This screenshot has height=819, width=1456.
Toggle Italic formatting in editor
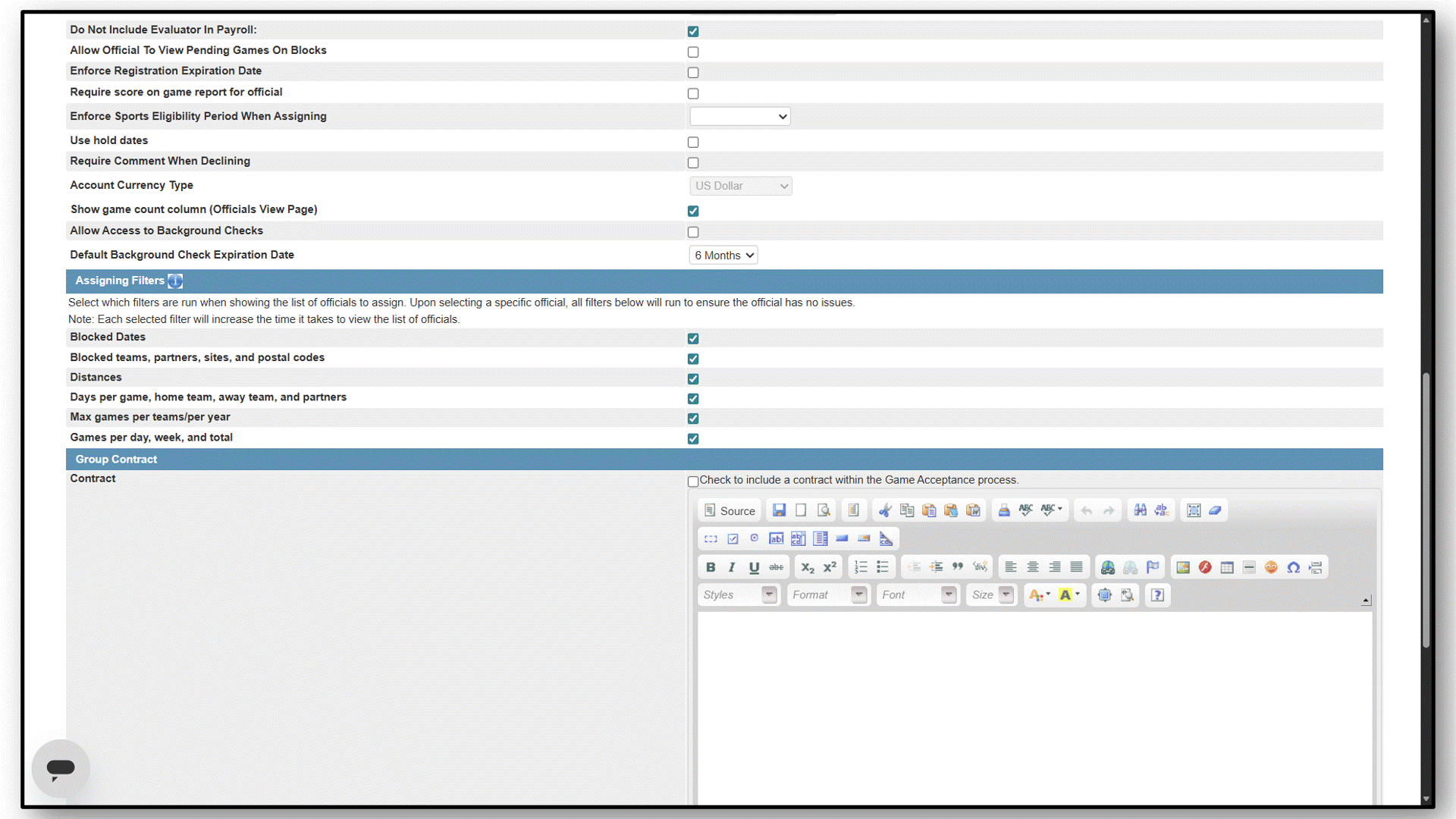point(732,567)
